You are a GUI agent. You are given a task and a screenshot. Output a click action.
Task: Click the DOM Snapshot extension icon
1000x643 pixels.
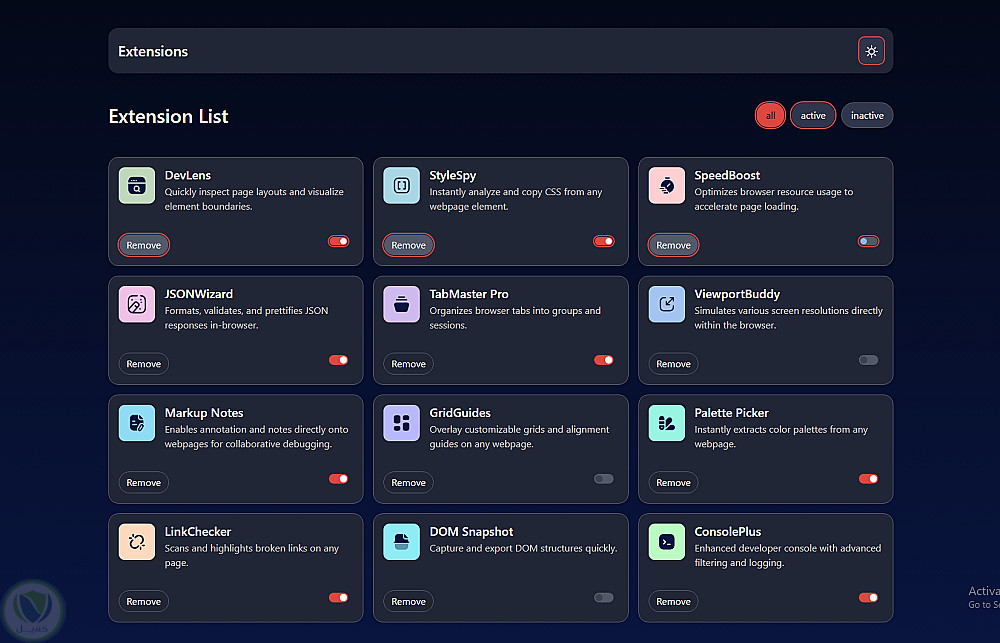[x=401, y=542]
